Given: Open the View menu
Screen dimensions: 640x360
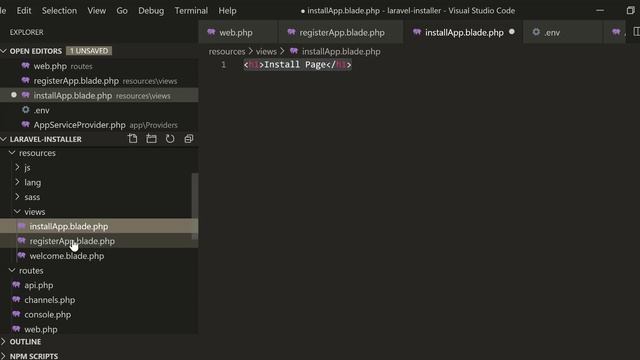Looking at the screenshot, I should tap(97, 11).
